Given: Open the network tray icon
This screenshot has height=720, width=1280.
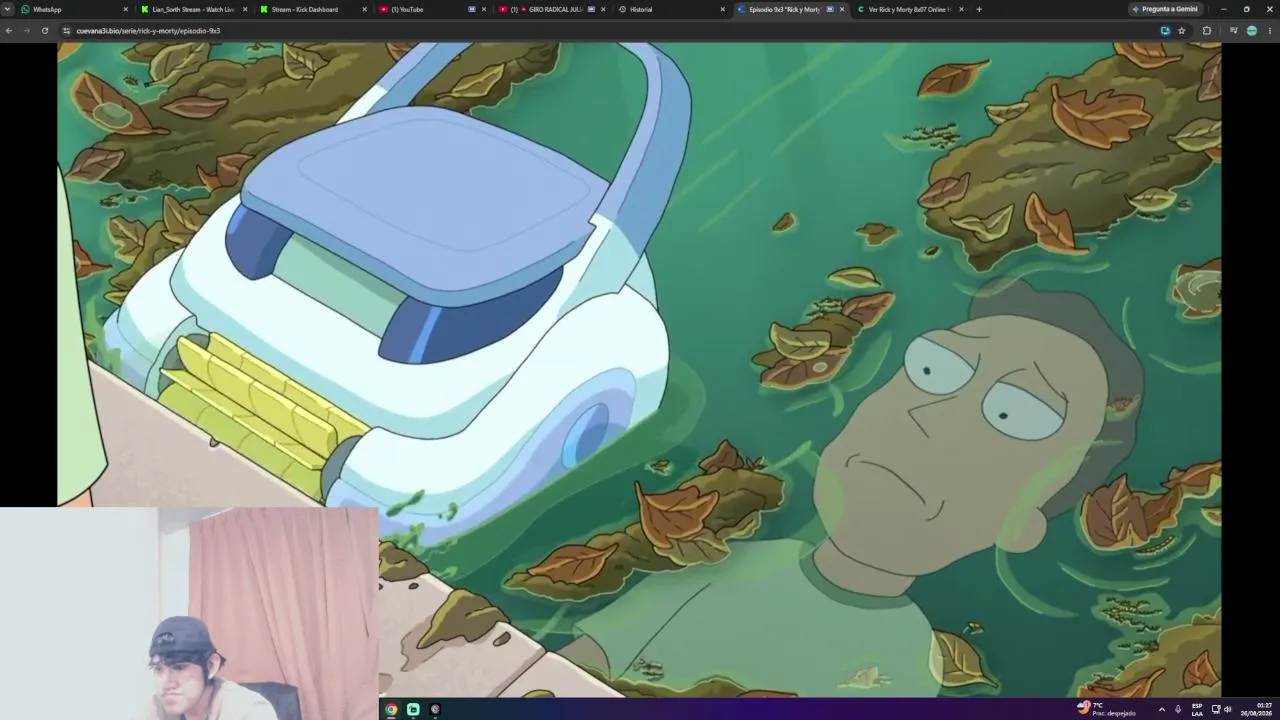Looking at the screenshot, I should coord(1216,709).
